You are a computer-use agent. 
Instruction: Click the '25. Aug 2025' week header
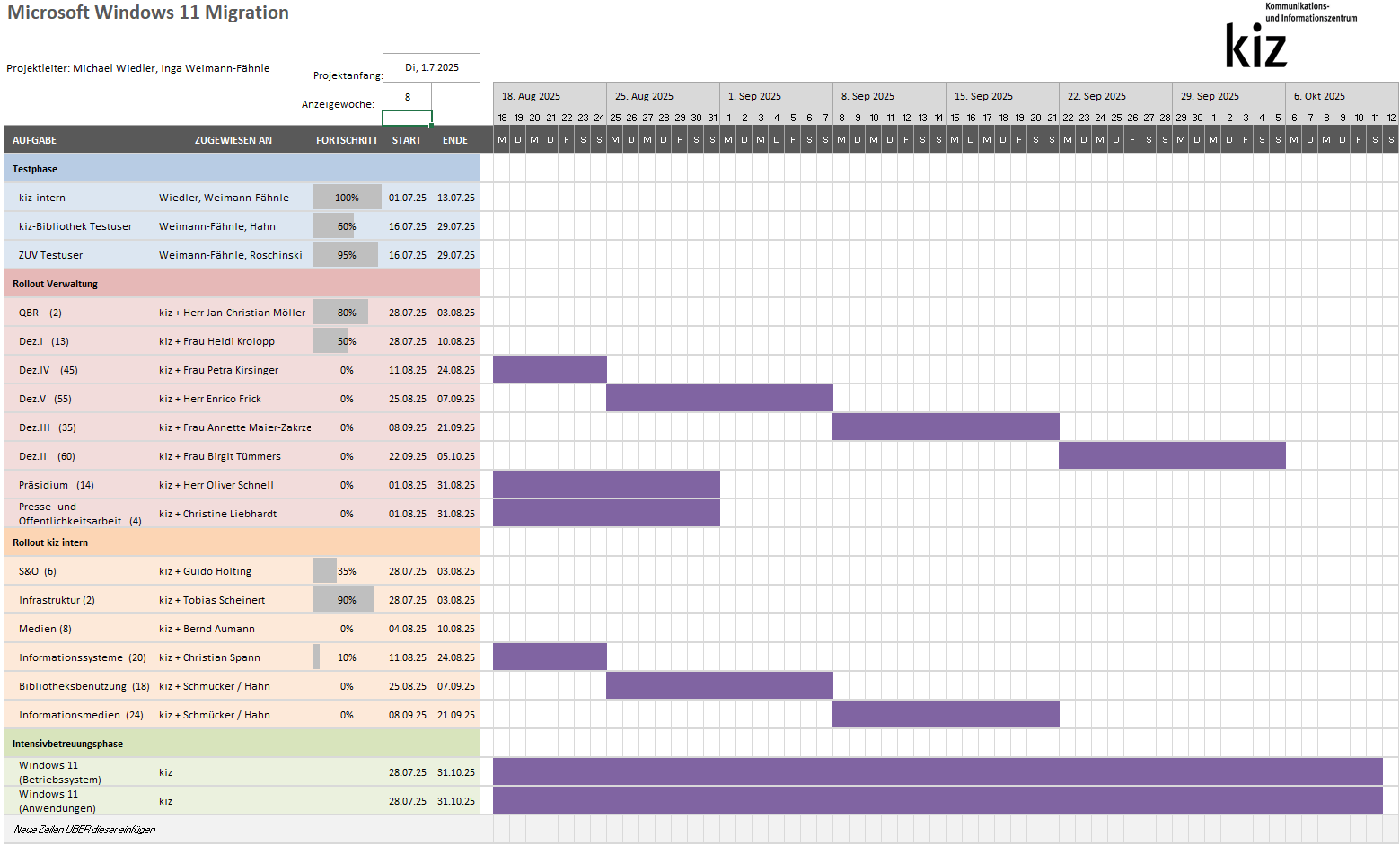[663, 96]
